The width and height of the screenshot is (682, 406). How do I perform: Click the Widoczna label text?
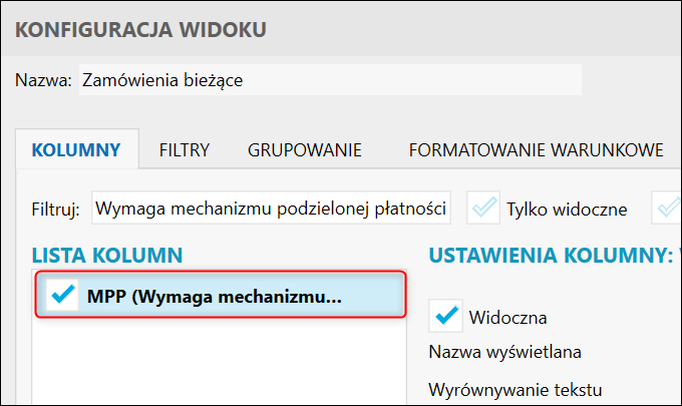click(x=507, y=318)
